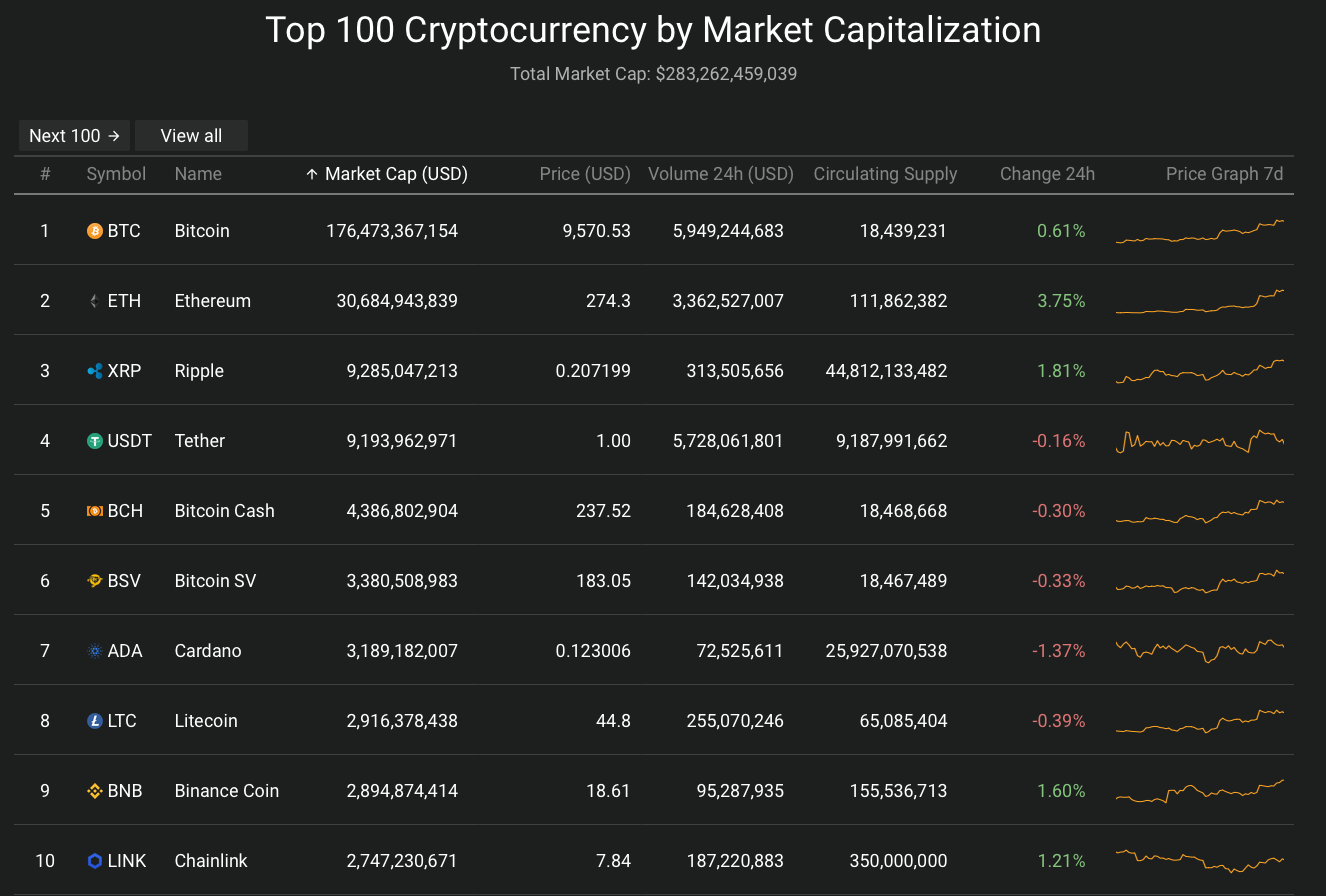Click Ethereum's 7-day price graph
Screen dimensions: 1326x896
click(1200, 301)
